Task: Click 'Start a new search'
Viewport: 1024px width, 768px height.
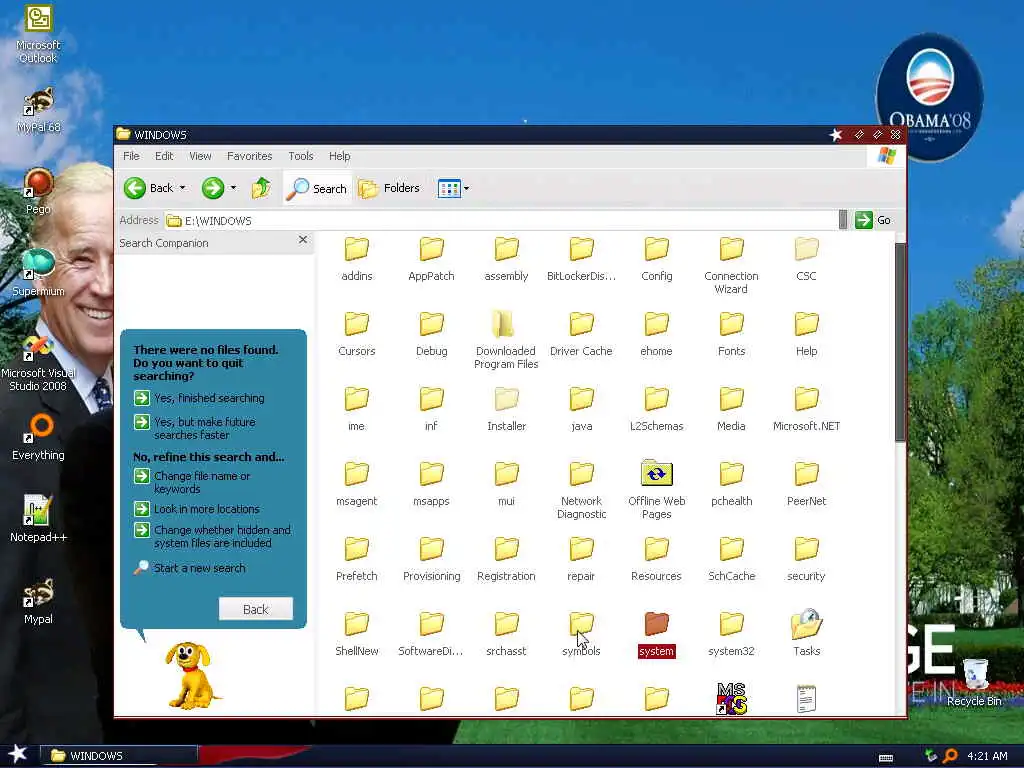Action: pos(190,568)
